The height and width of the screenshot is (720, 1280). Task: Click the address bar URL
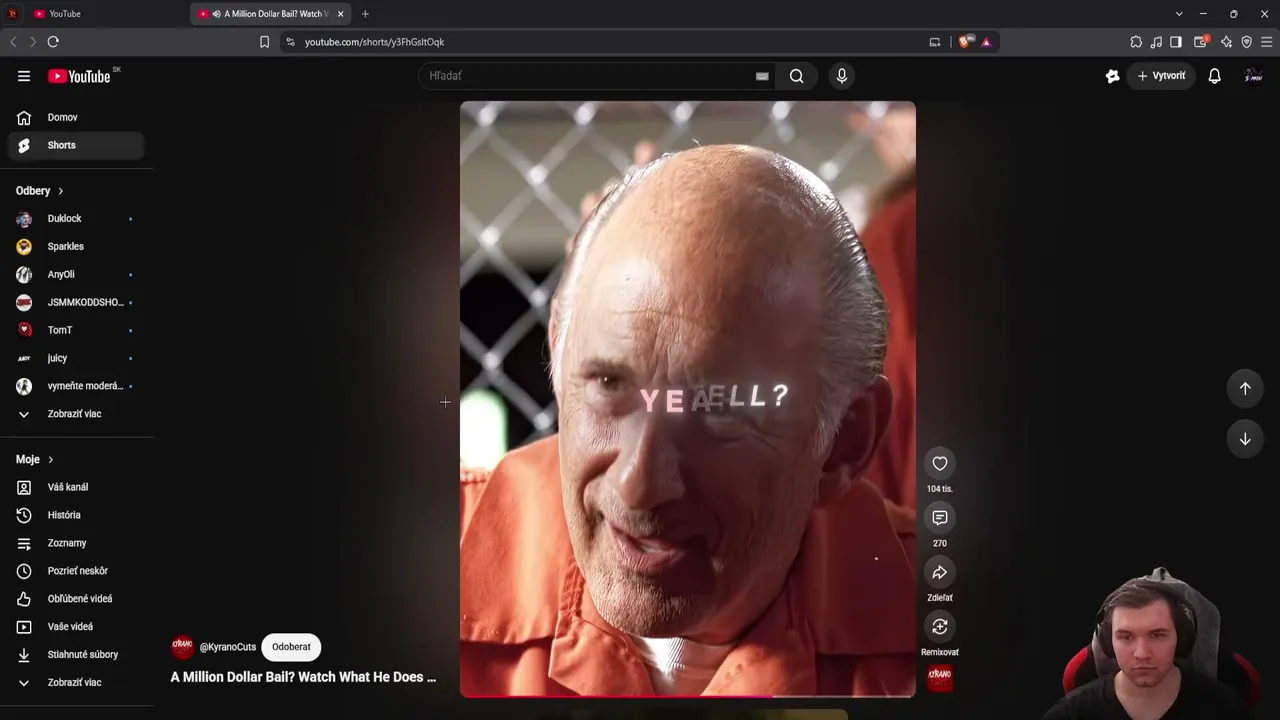(375, 42)
